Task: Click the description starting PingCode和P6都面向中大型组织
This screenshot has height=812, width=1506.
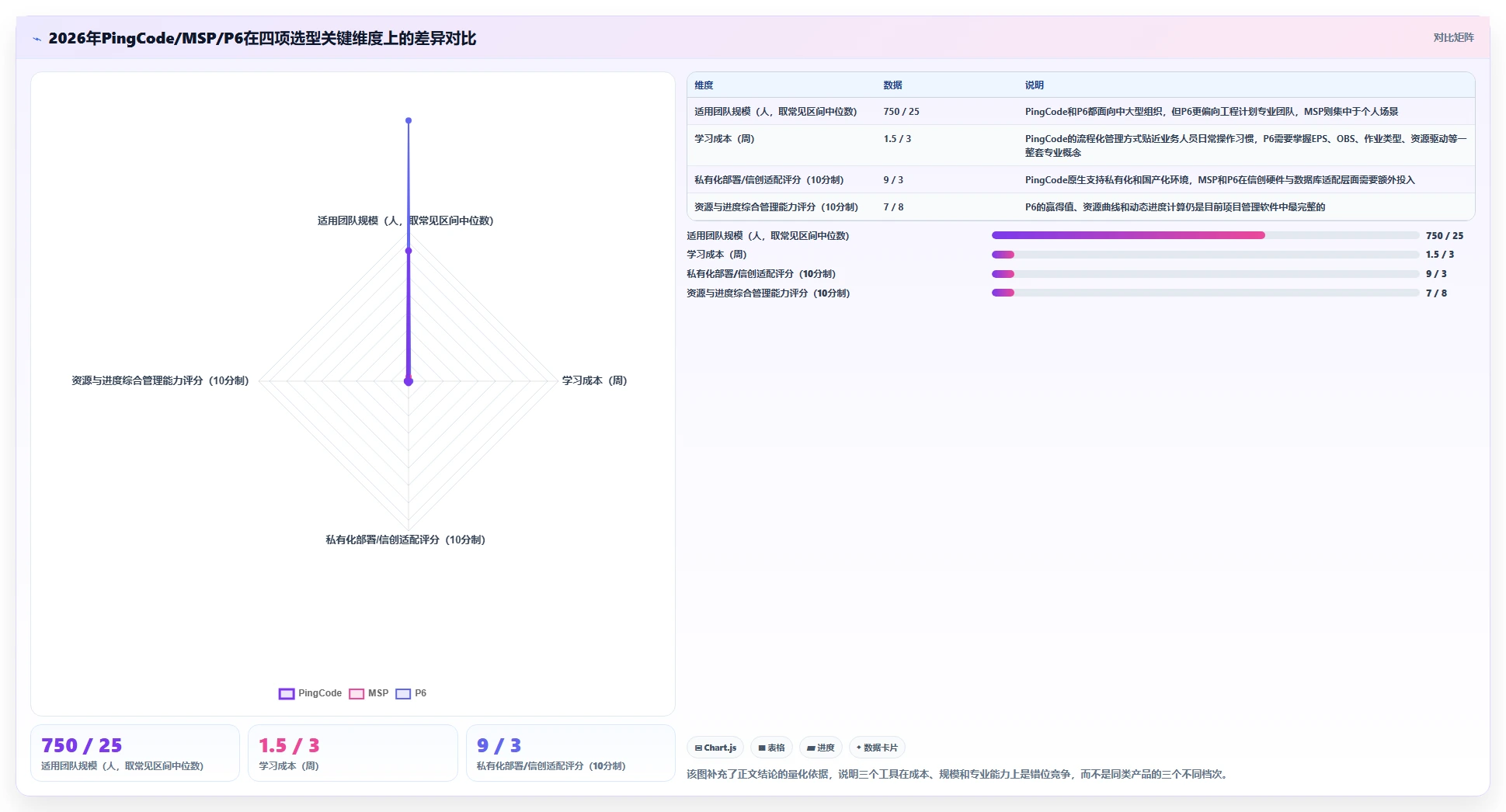Action: tap(1211, 112)
